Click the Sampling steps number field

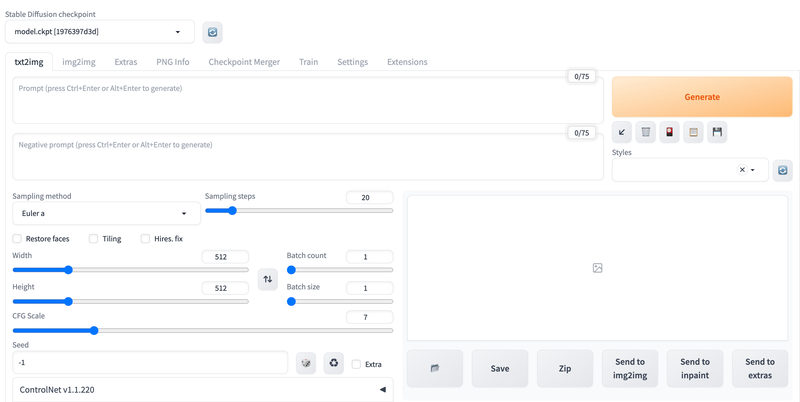tap(370, 197)
